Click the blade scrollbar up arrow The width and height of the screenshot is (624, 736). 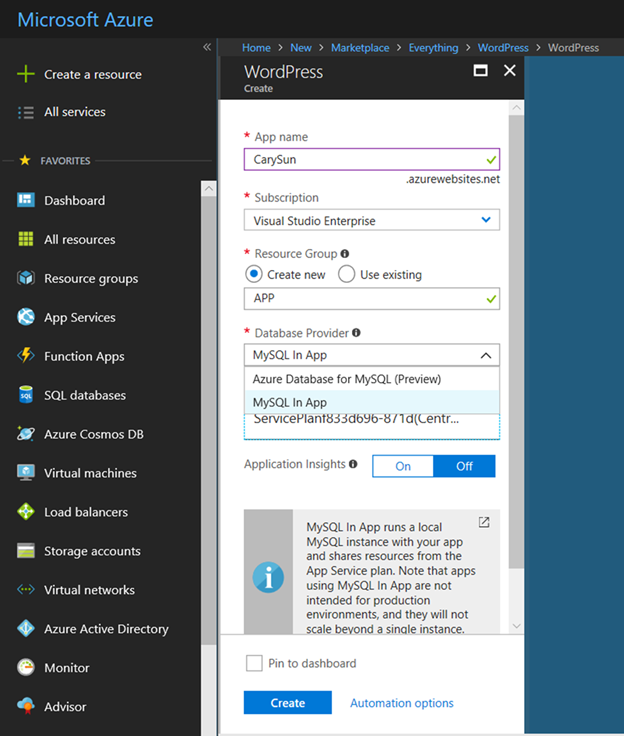(516, 108)
